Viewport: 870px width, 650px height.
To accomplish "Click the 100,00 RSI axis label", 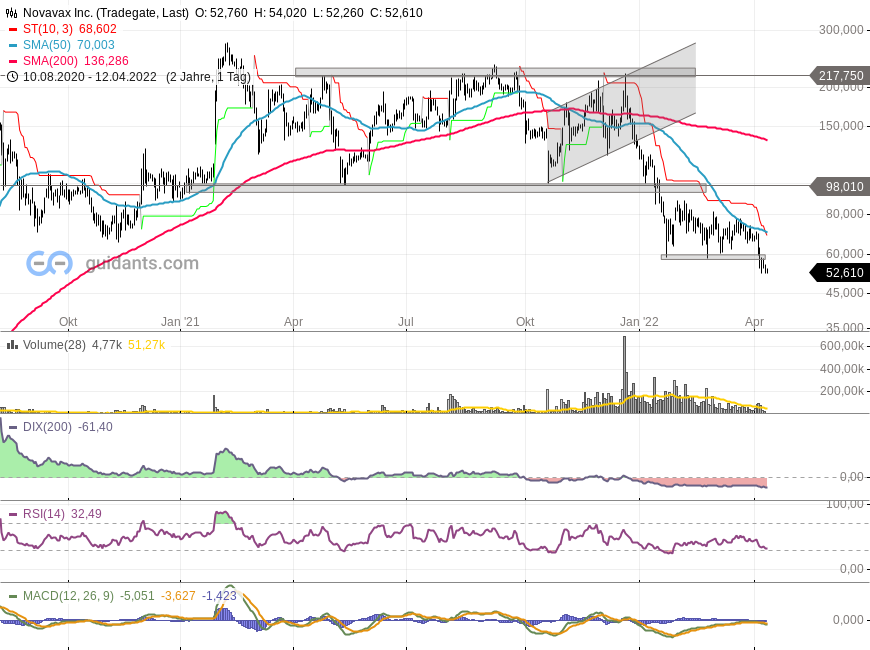I will click(x=844, y=505).
